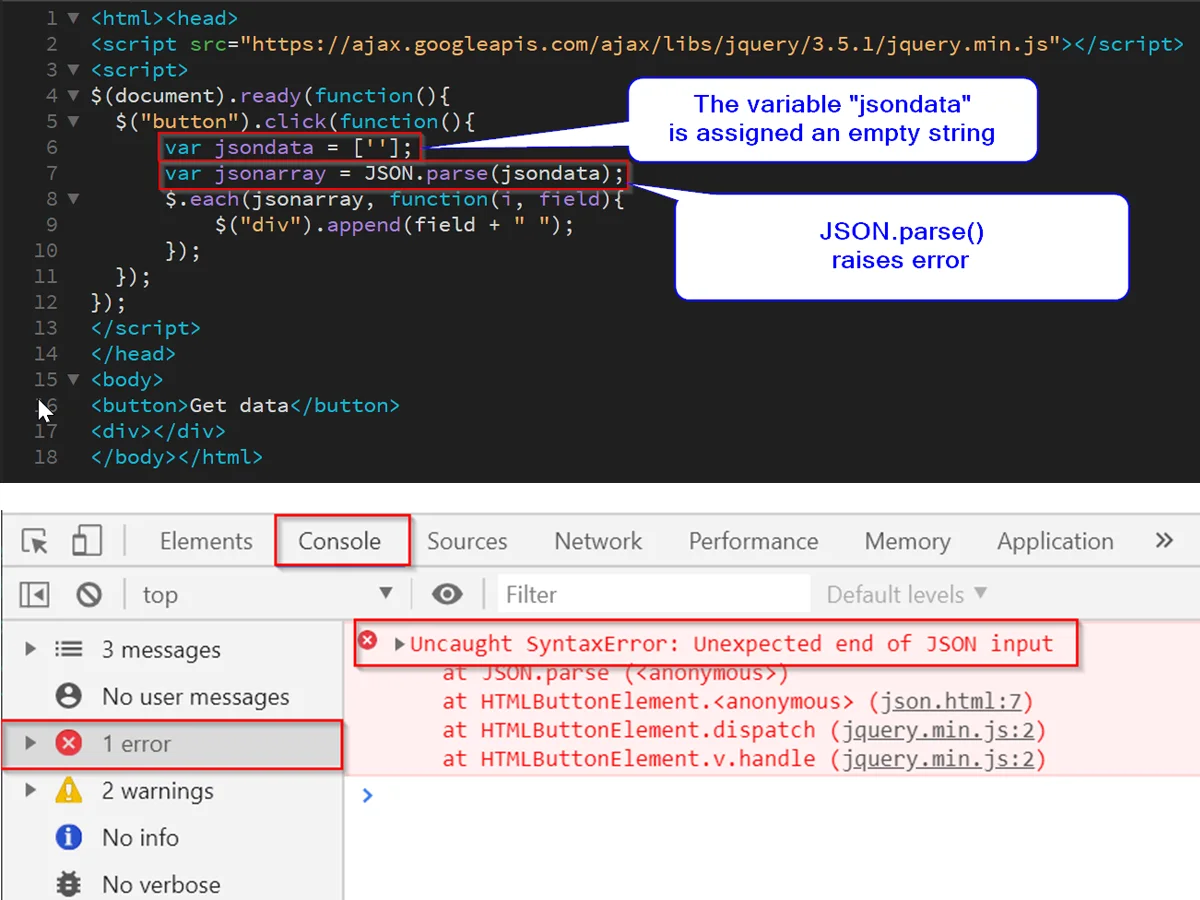Open the Memory tab
Viewport: 1200px width, 900px height.
907,541
